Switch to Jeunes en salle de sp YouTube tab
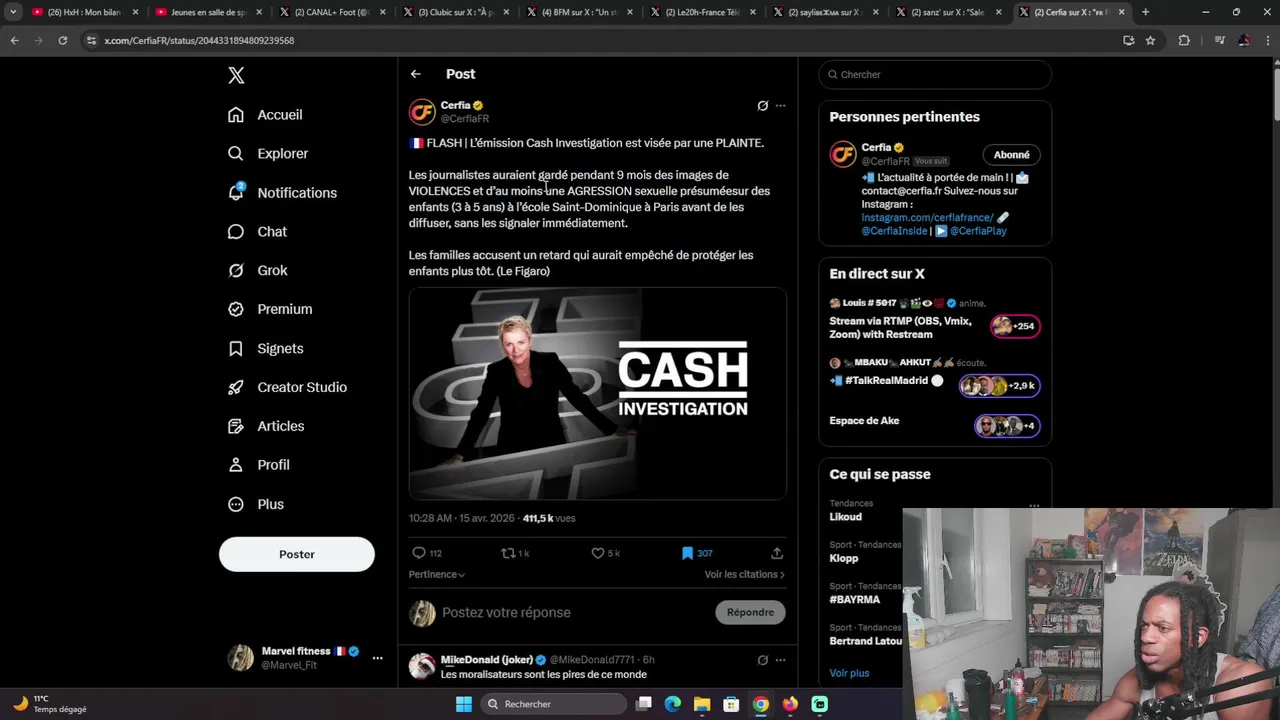This screenshot has height=720, width=1280. pyautogui.click(x=209, y=12)
